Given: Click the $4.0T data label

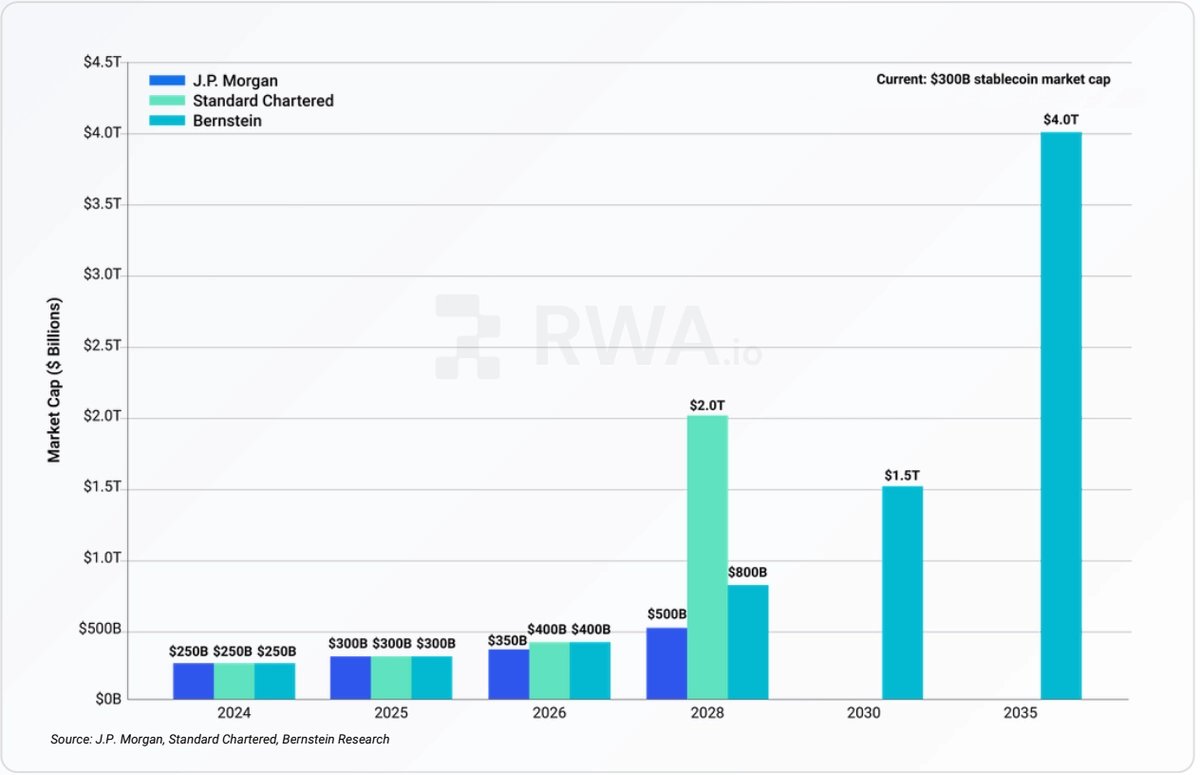Looking at the screenshot, I should click(x=1061, y=120).
